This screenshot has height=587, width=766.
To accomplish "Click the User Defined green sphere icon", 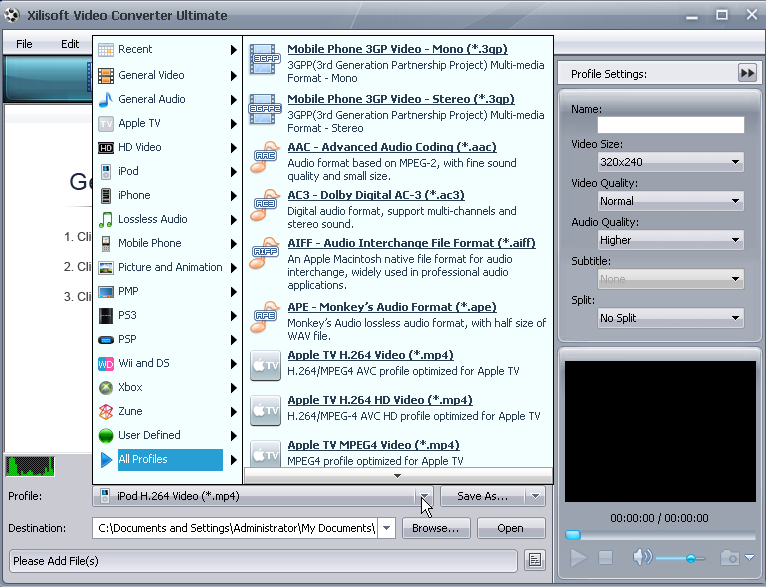I will click(106, 435).
